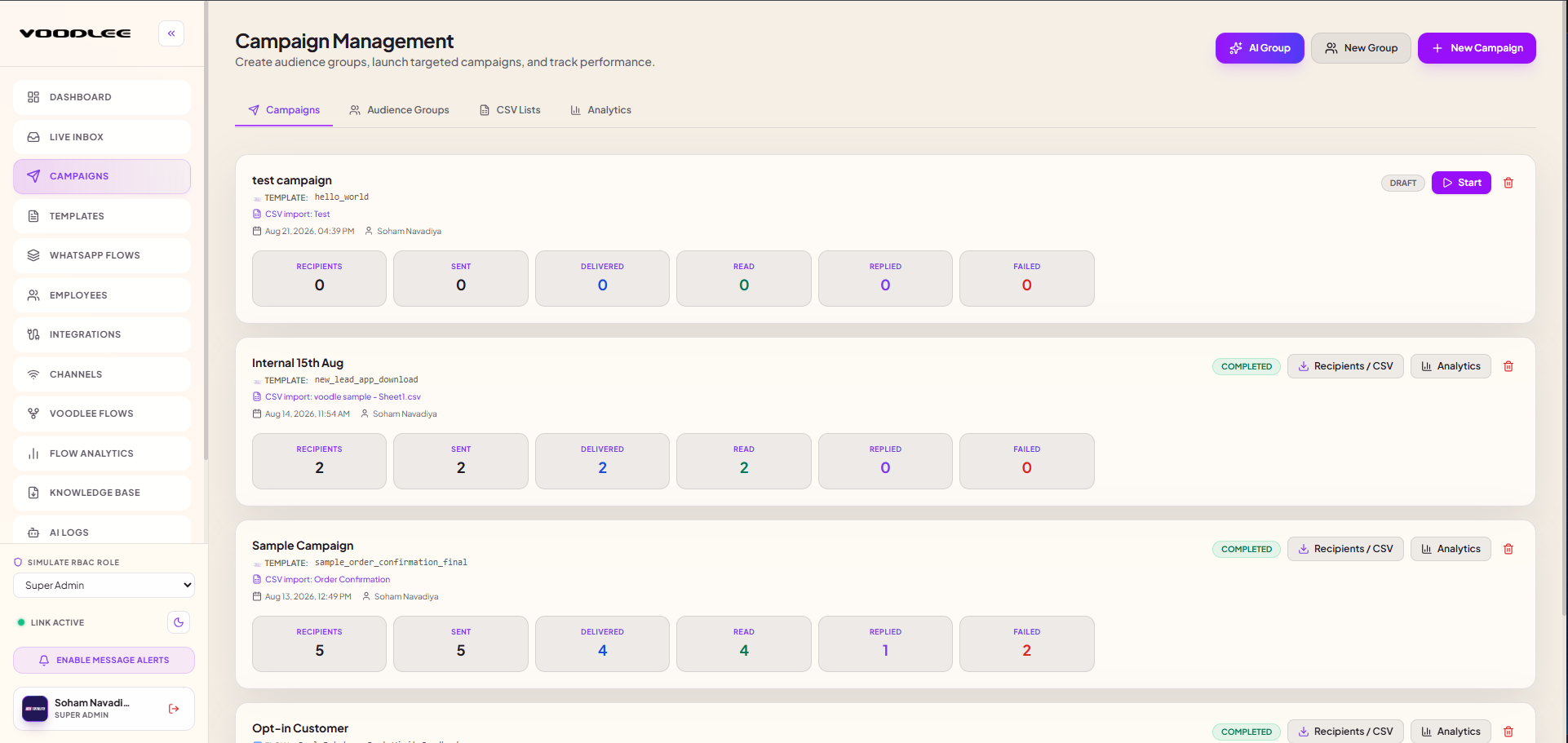Click the New Group button
The width and height of the screenshot is (1568, 743).
[1361, 48]
